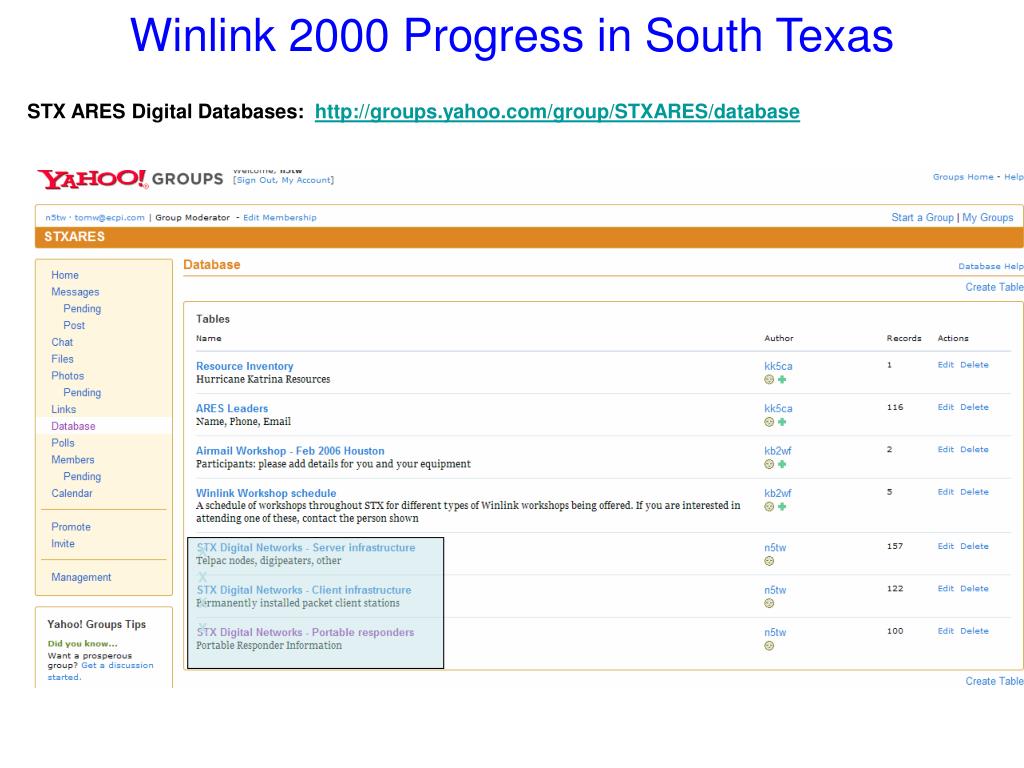1024x768 pixels.
Task: Open Polls in the sidebar
Action: [x=63, y=443]
